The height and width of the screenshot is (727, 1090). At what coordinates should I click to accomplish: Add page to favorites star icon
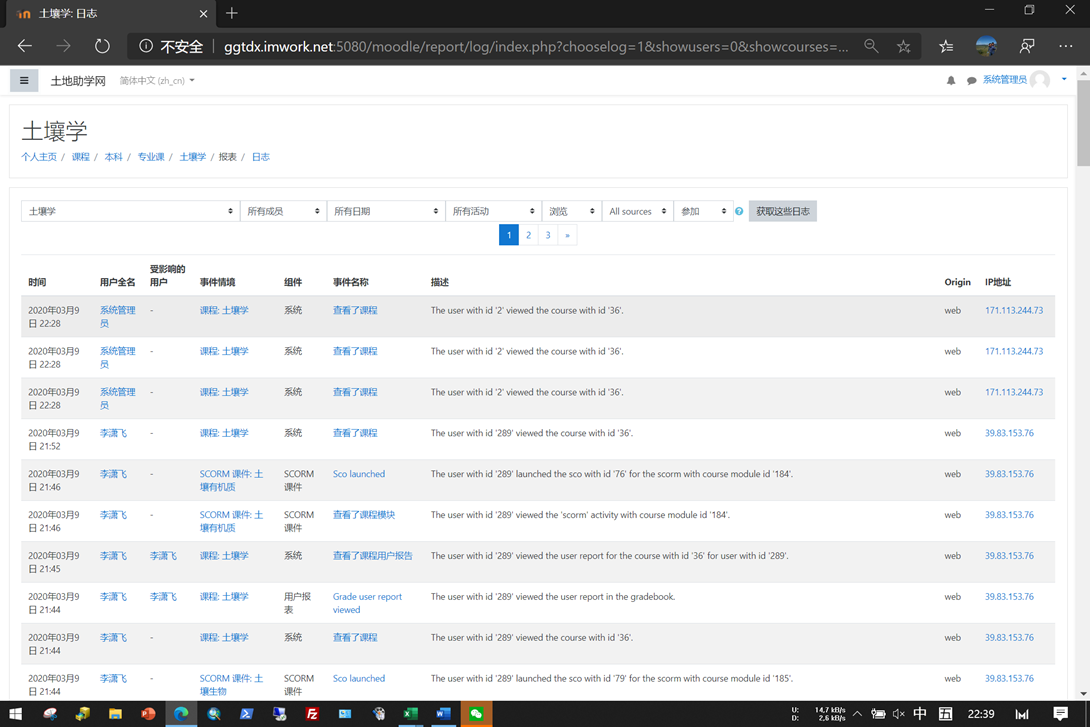(x=904, y=47)
